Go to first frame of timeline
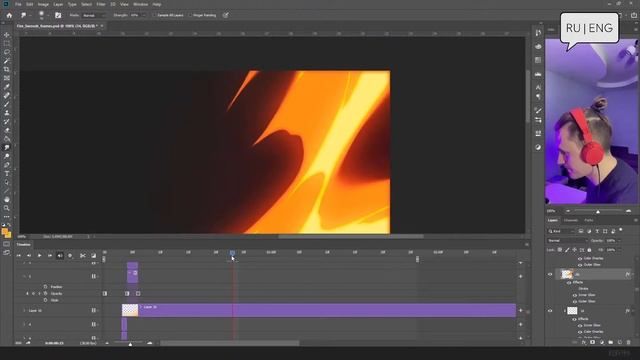Screen dimensions: 640x360 pos(18,256)
